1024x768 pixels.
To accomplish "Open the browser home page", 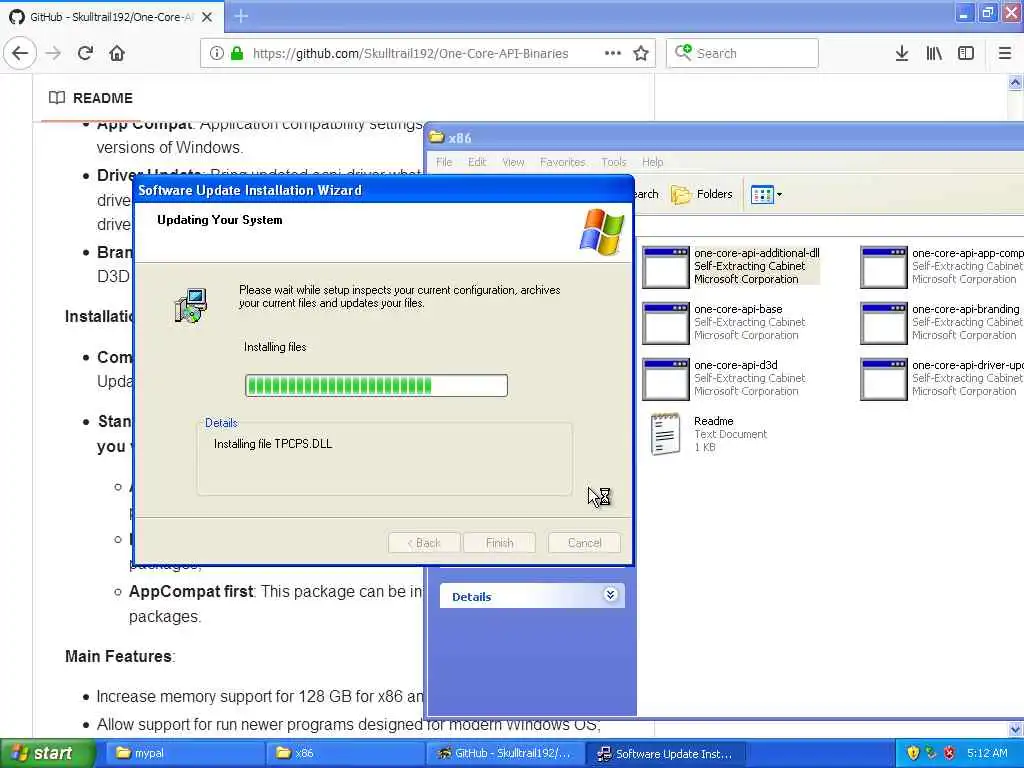I will click(117, 53).
